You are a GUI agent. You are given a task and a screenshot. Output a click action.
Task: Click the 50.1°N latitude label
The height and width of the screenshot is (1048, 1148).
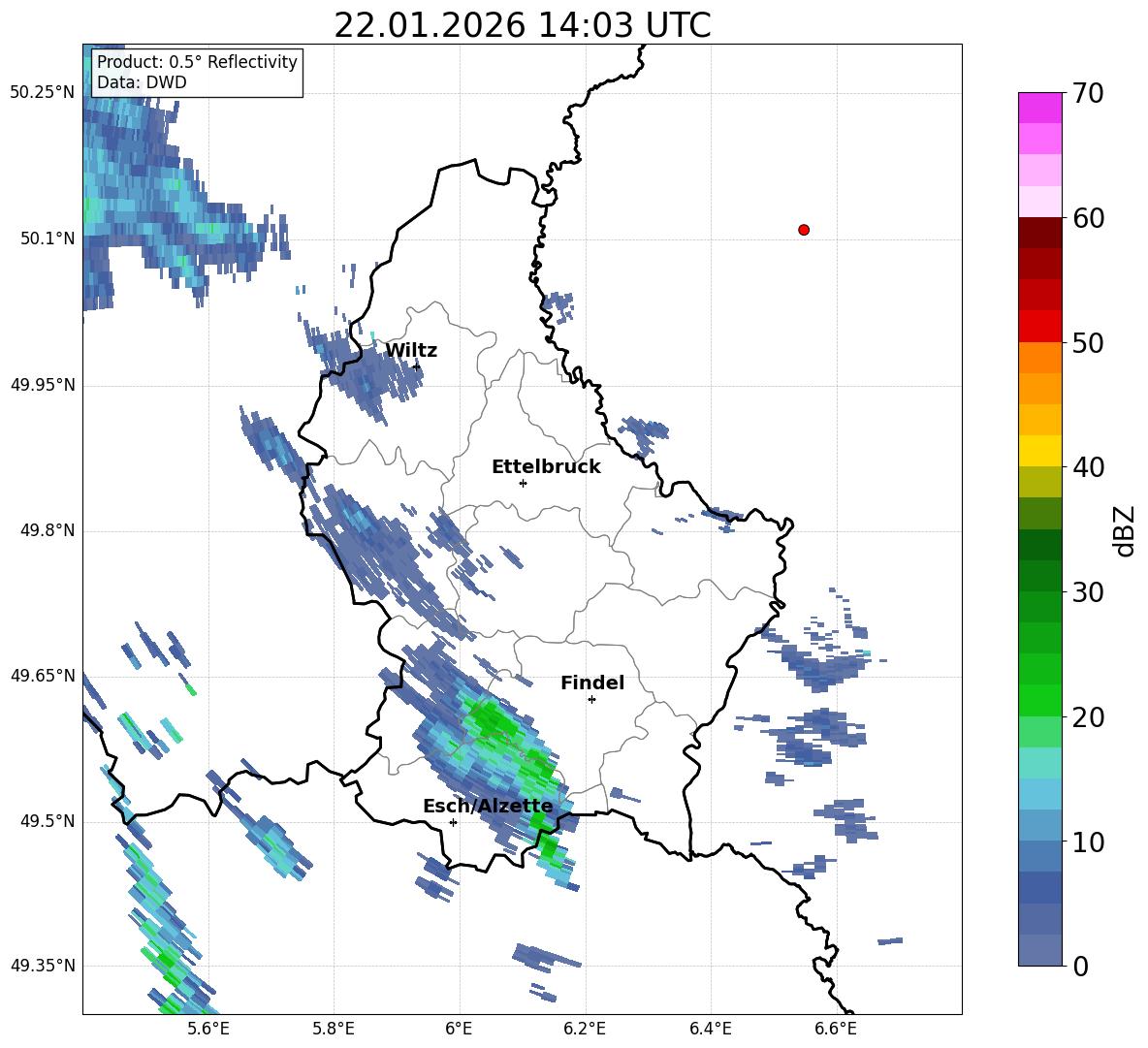pos(47,238)
